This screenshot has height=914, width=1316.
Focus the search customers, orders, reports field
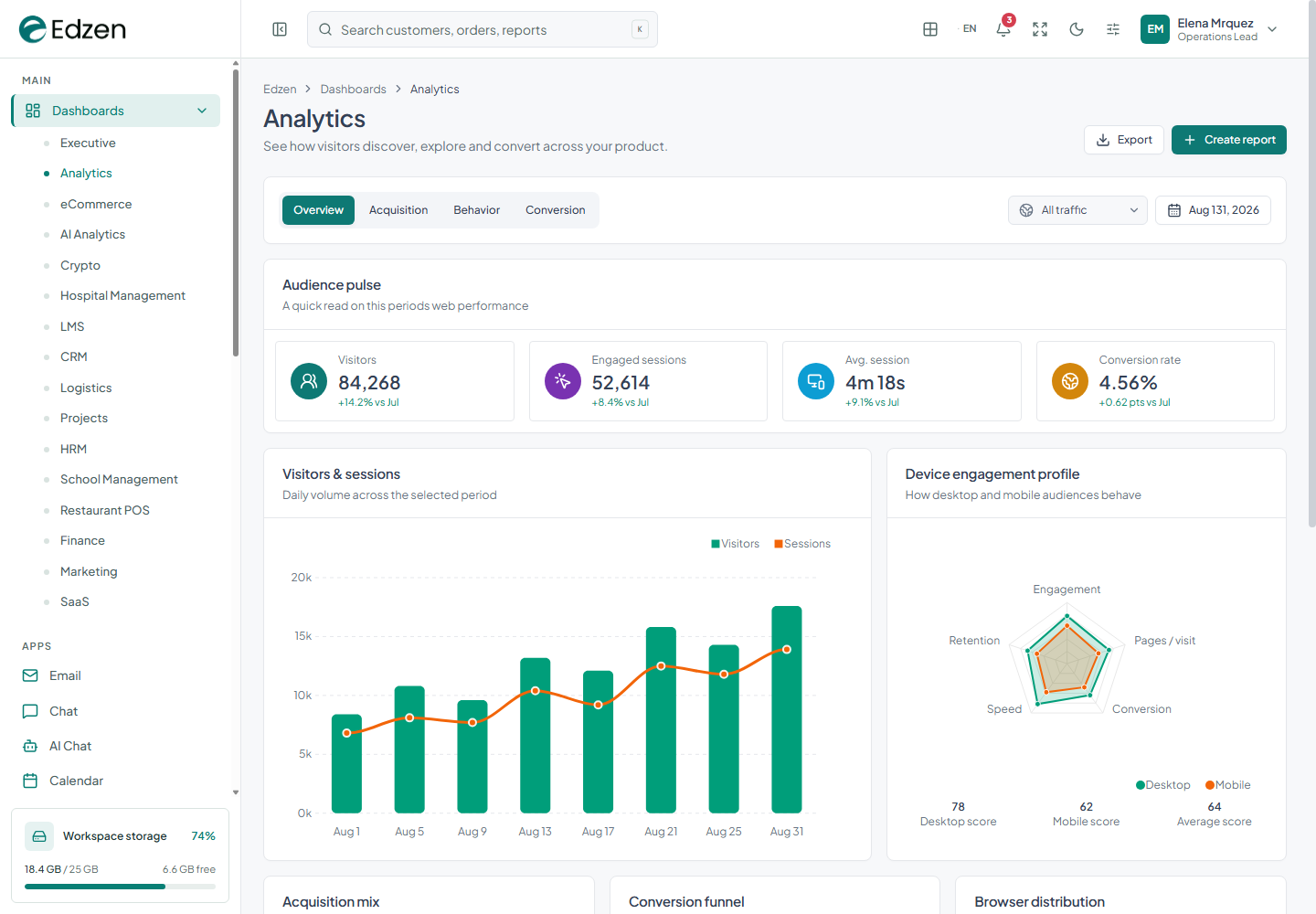tap(483, 29)
